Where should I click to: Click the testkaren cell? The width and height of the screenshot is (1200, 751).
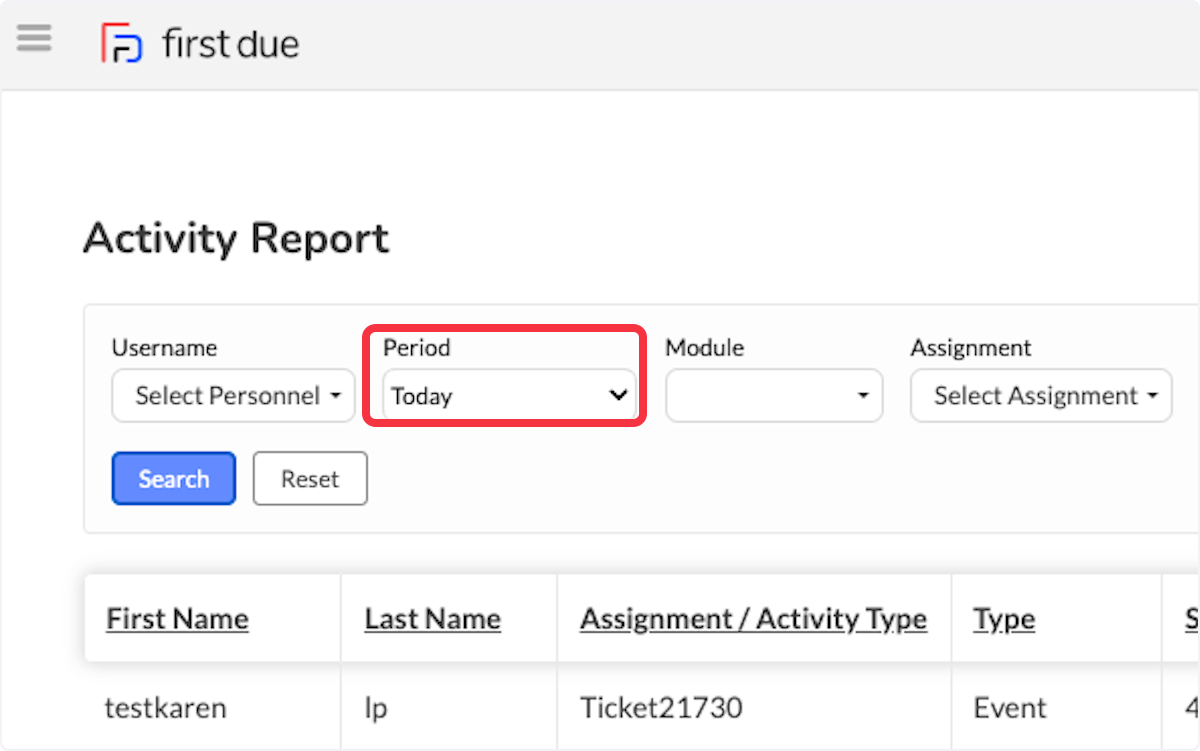(165, 708)
